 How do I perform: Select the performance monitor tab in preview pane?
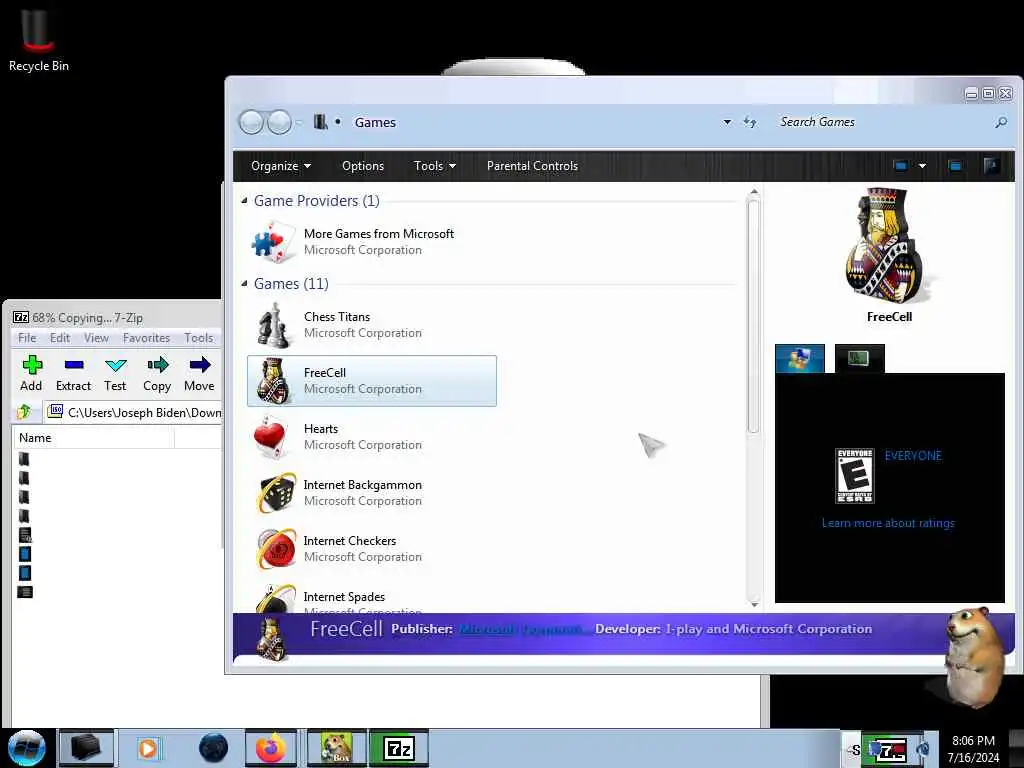859,359
